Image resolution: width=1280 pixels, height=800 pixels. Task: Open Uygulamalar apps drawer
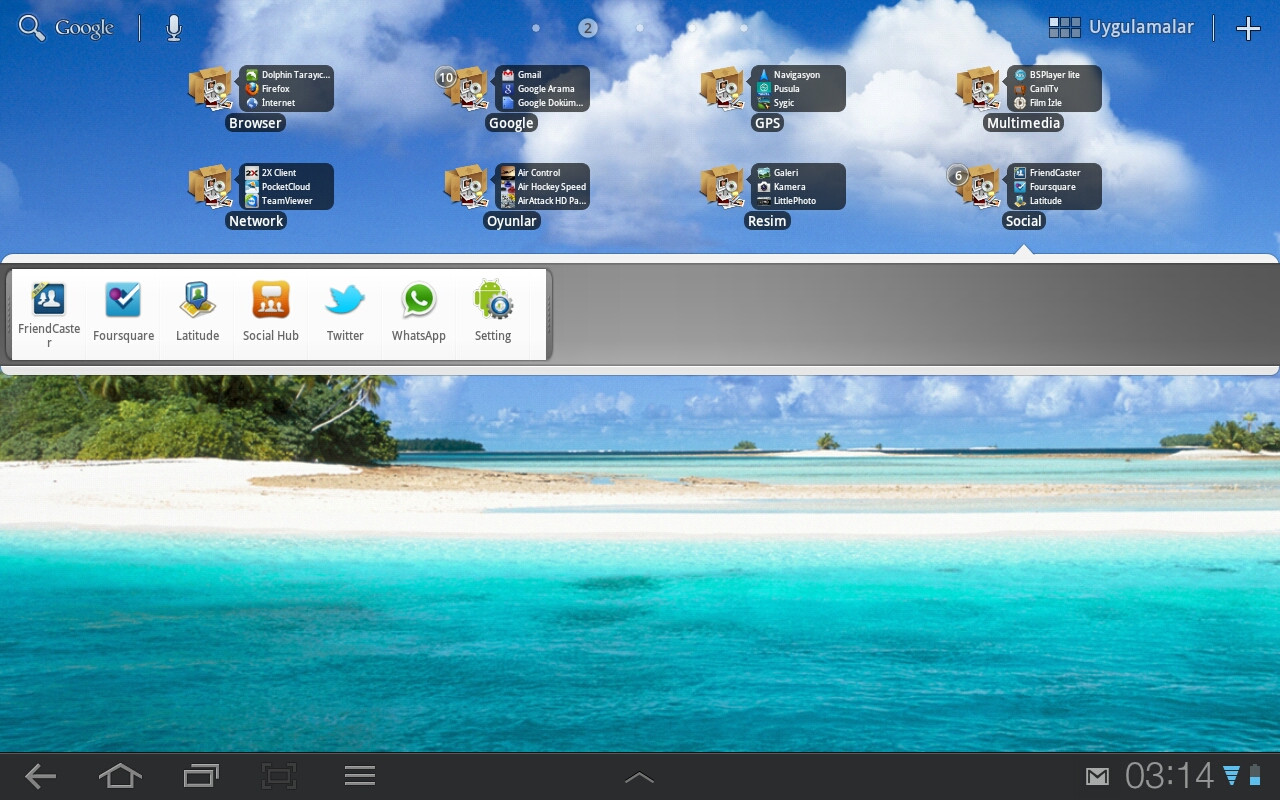pyautogui.click(x=1121, y=28)
